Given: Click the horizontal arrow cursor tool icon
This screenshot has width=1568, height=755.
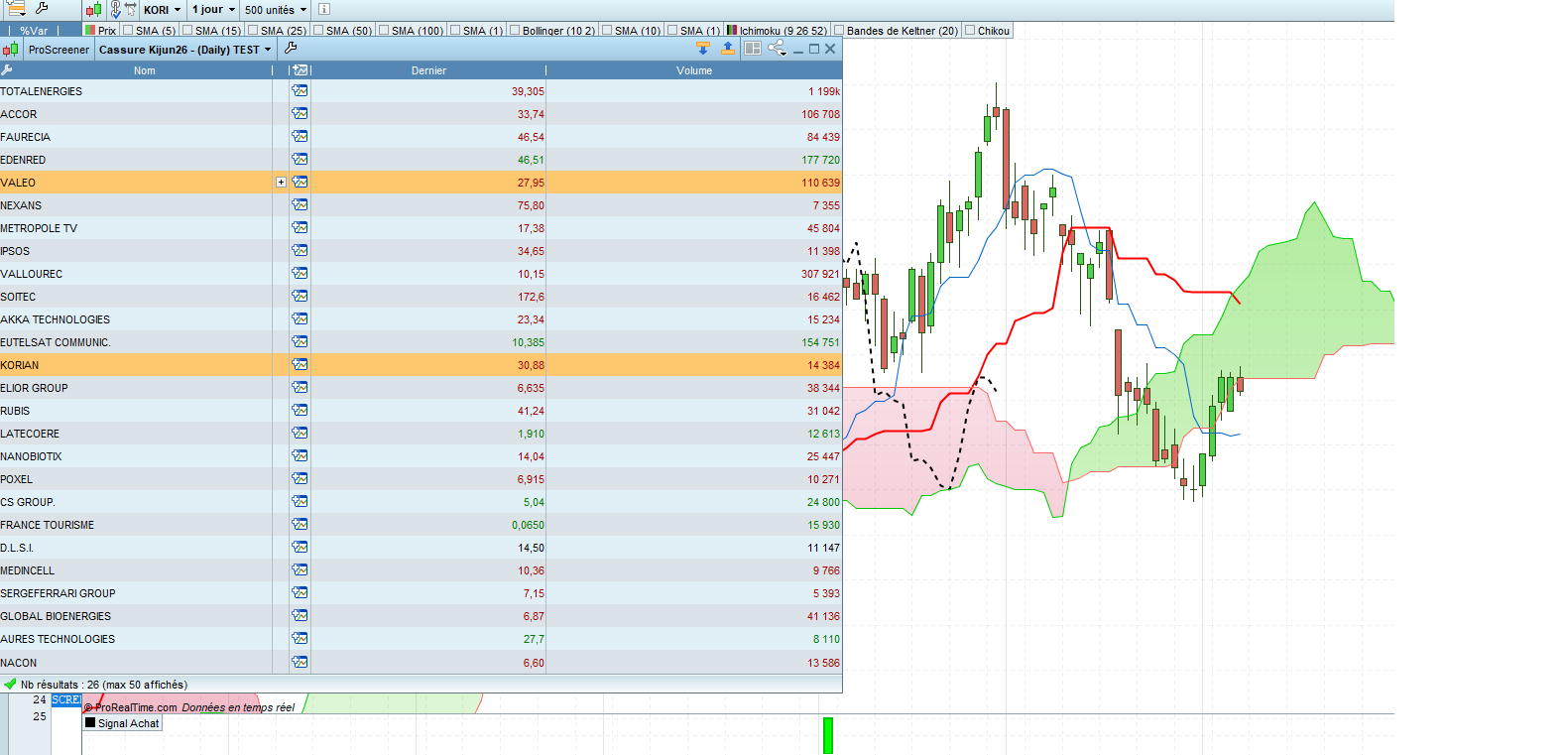Looking at the screenshot, I should [x=131, y=10].
